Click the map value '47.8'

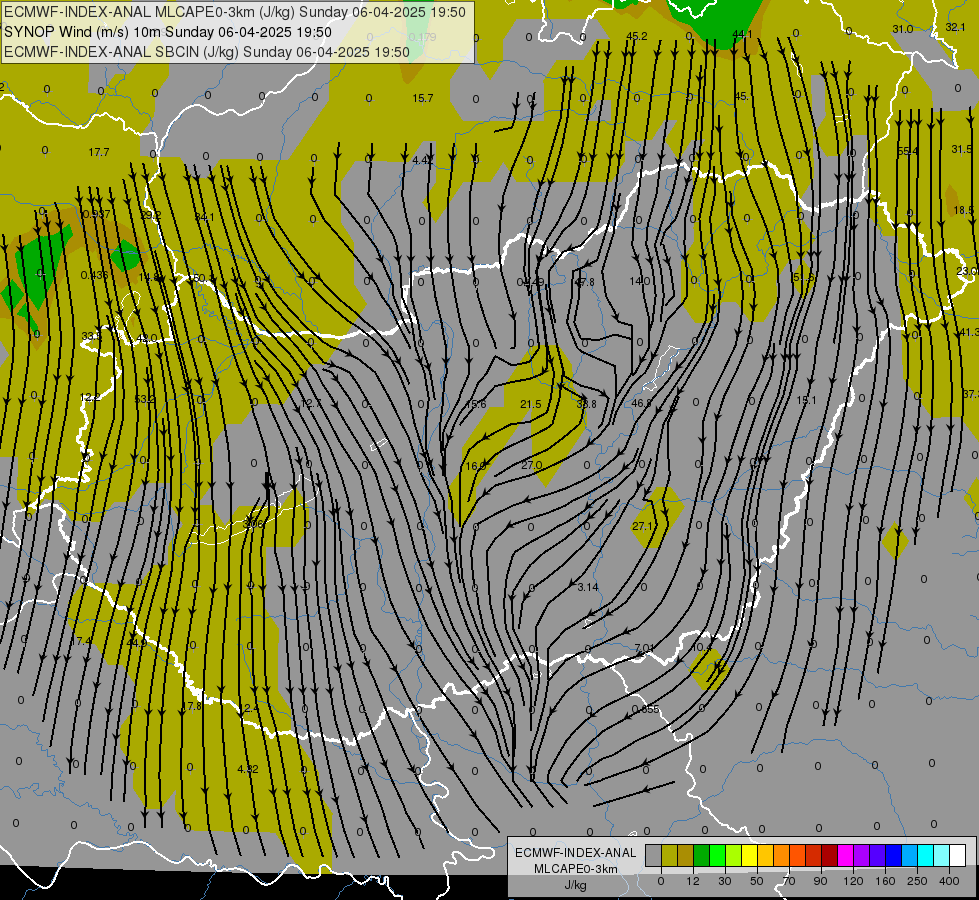[584, 282]
